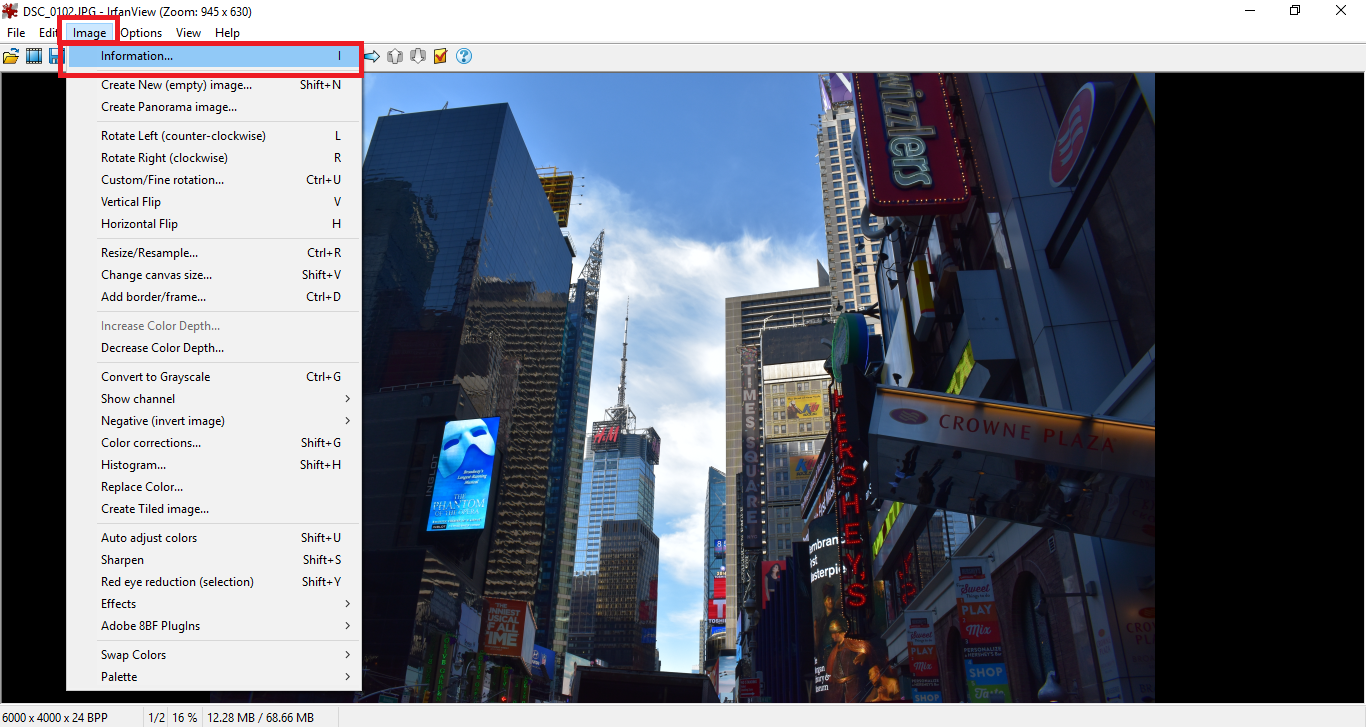1366x727 pixels.
Task: Open the Help menu
Action: coord(227,33)
